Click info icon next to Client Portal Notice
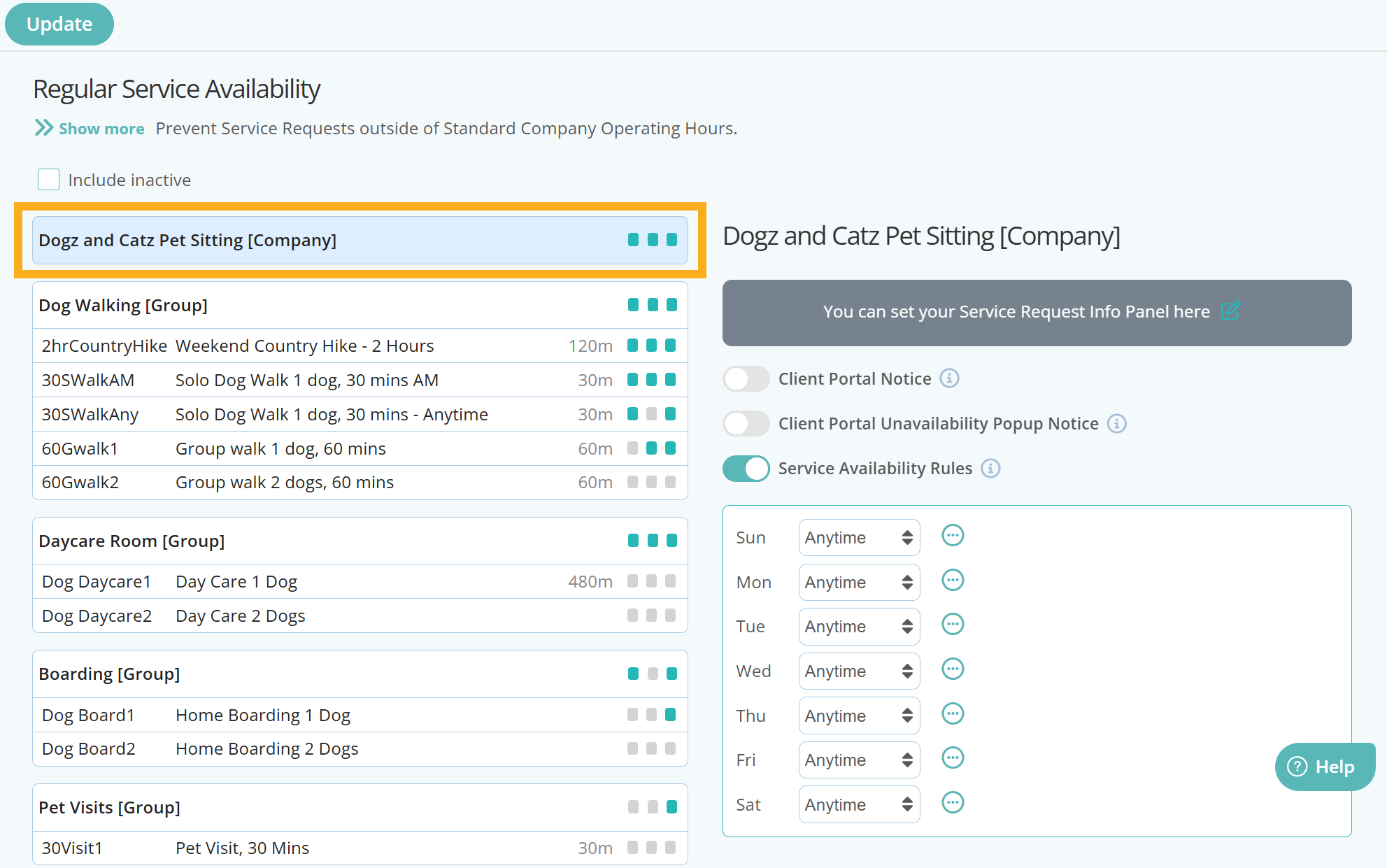 (949, 378)
